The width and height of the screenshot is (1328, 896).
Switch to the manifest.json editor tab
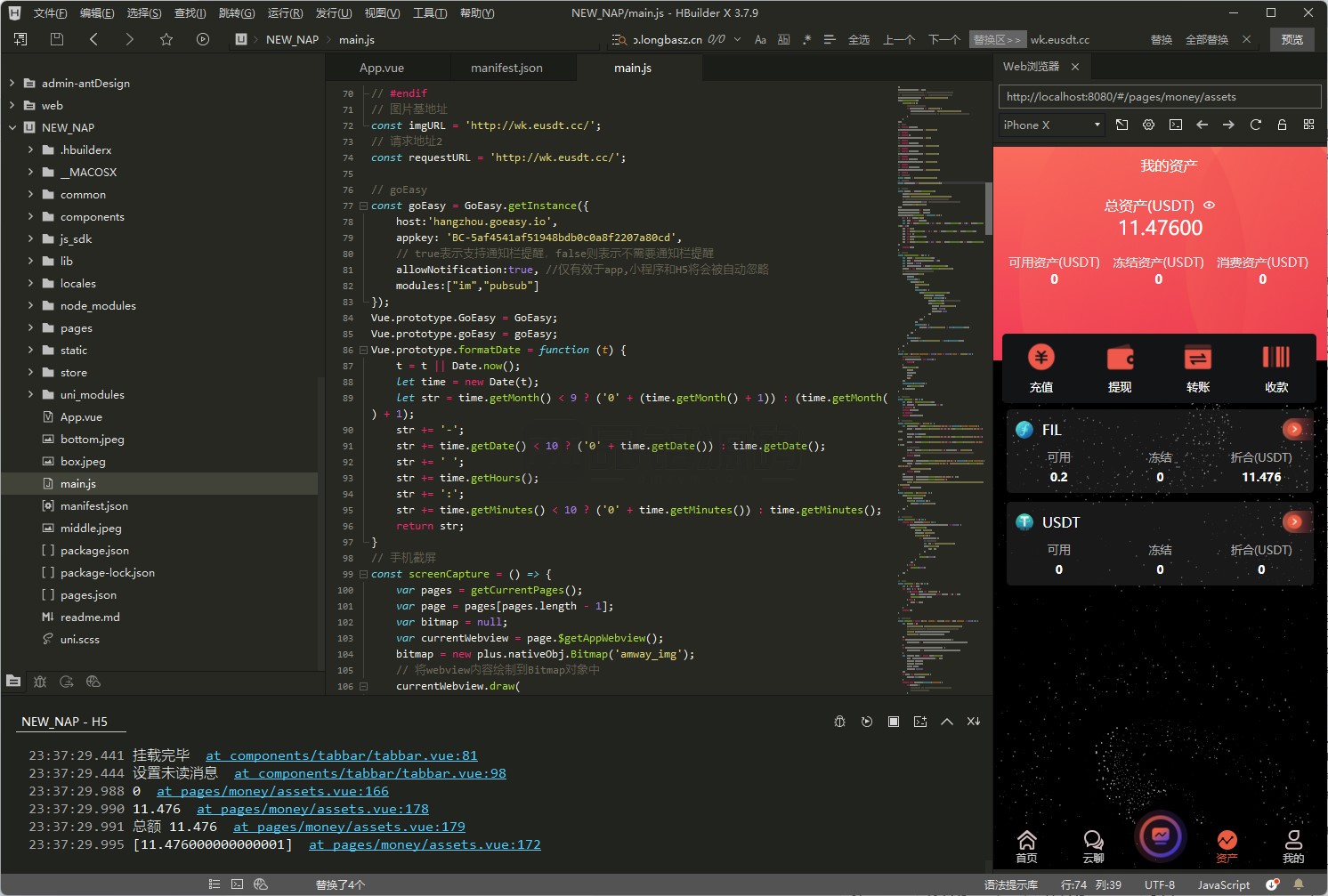pos(506,68)
